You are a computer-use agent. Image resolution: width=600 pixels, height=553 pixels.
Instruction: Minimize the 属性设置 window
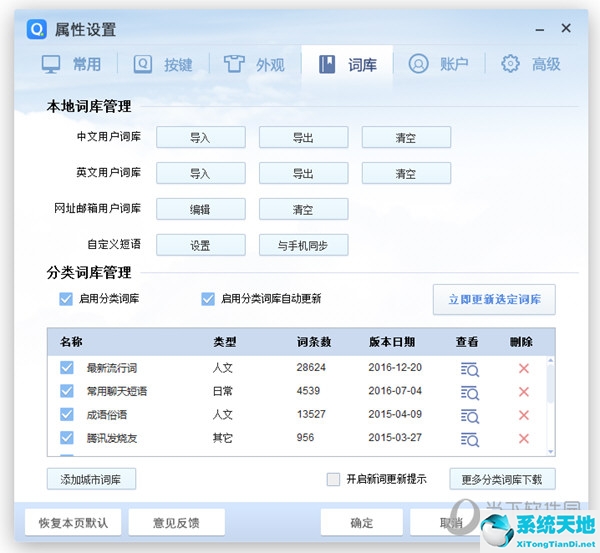tap(540, 29)
